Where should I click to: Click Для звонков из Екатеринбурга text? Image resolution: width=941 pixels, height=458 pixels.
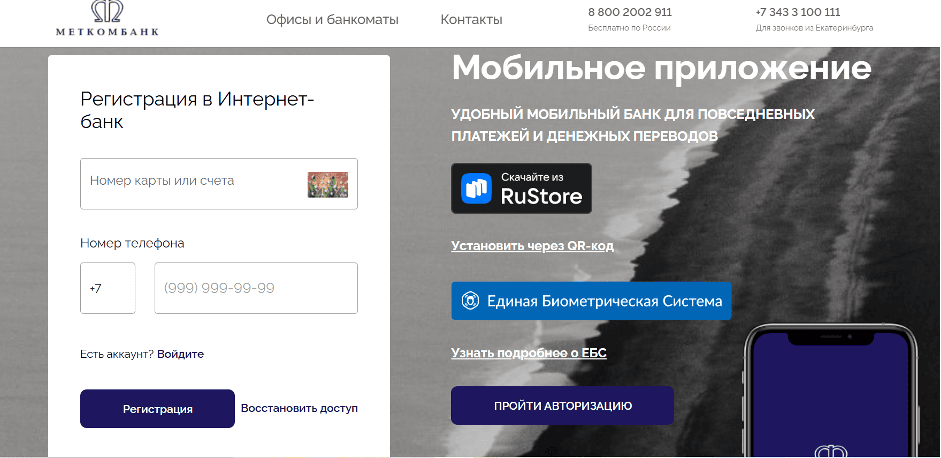click(x=814, y=28)
